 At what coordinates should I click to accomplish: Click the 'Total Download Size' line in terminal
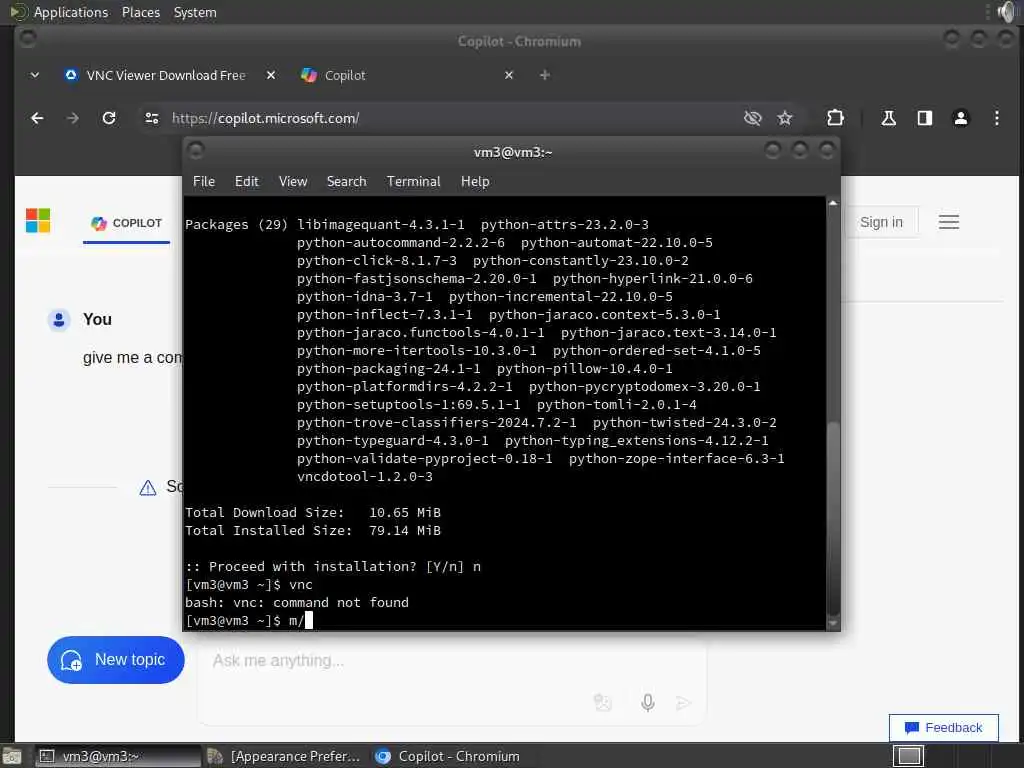click(x=313, y=513)
